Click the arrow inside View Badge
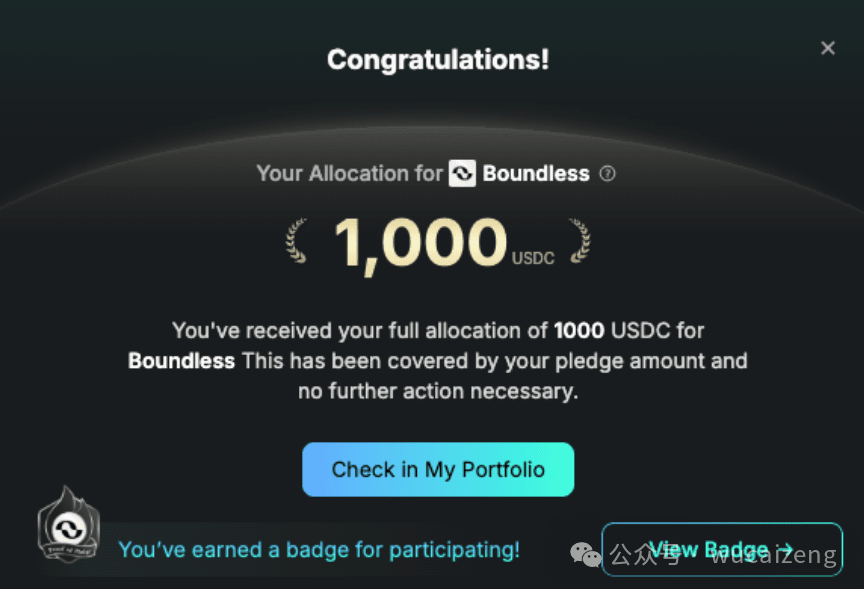The height and width of the screenshot is (589, 864). coord(784,549)
